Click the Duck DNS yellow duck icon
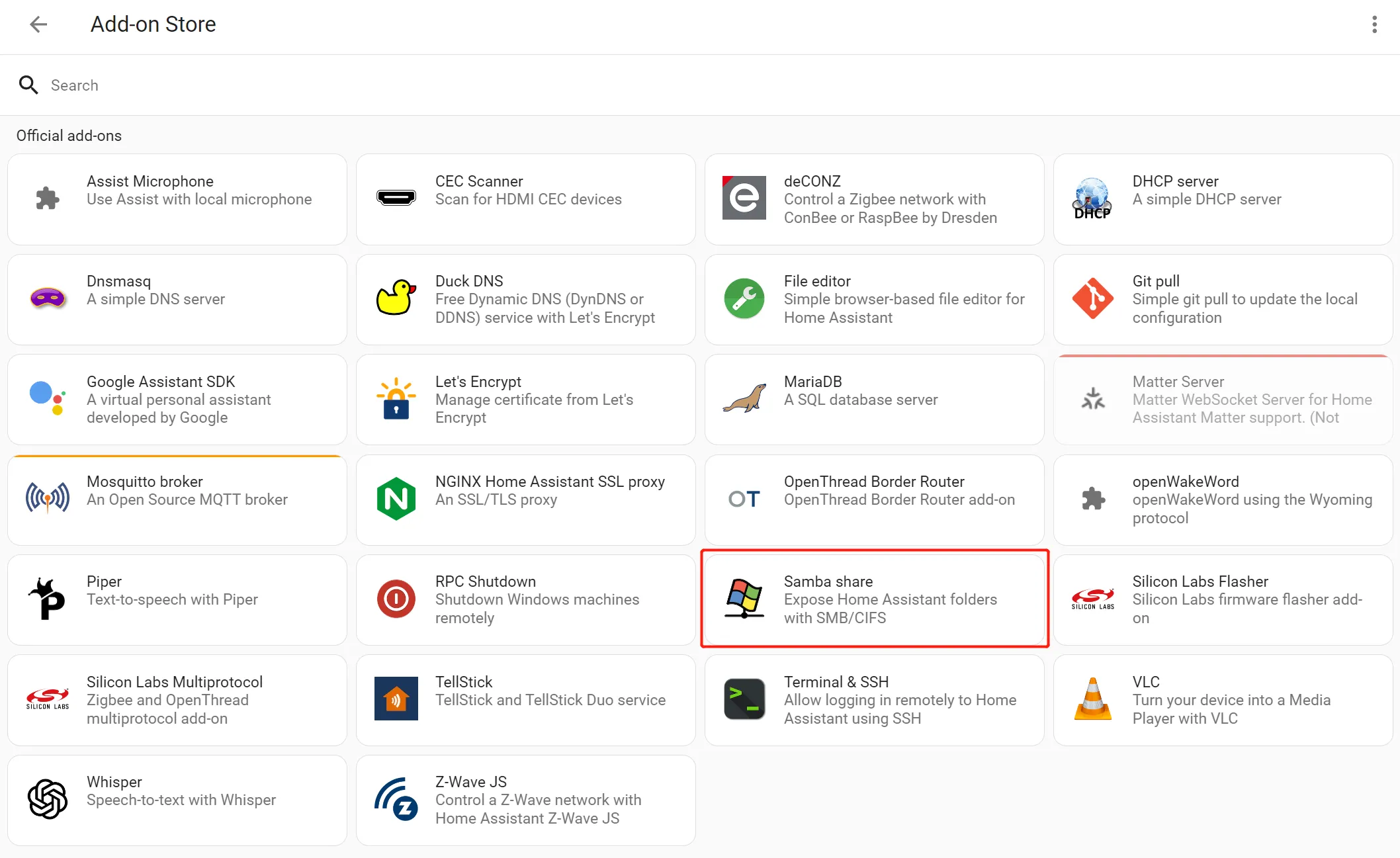 coord(396,298)
